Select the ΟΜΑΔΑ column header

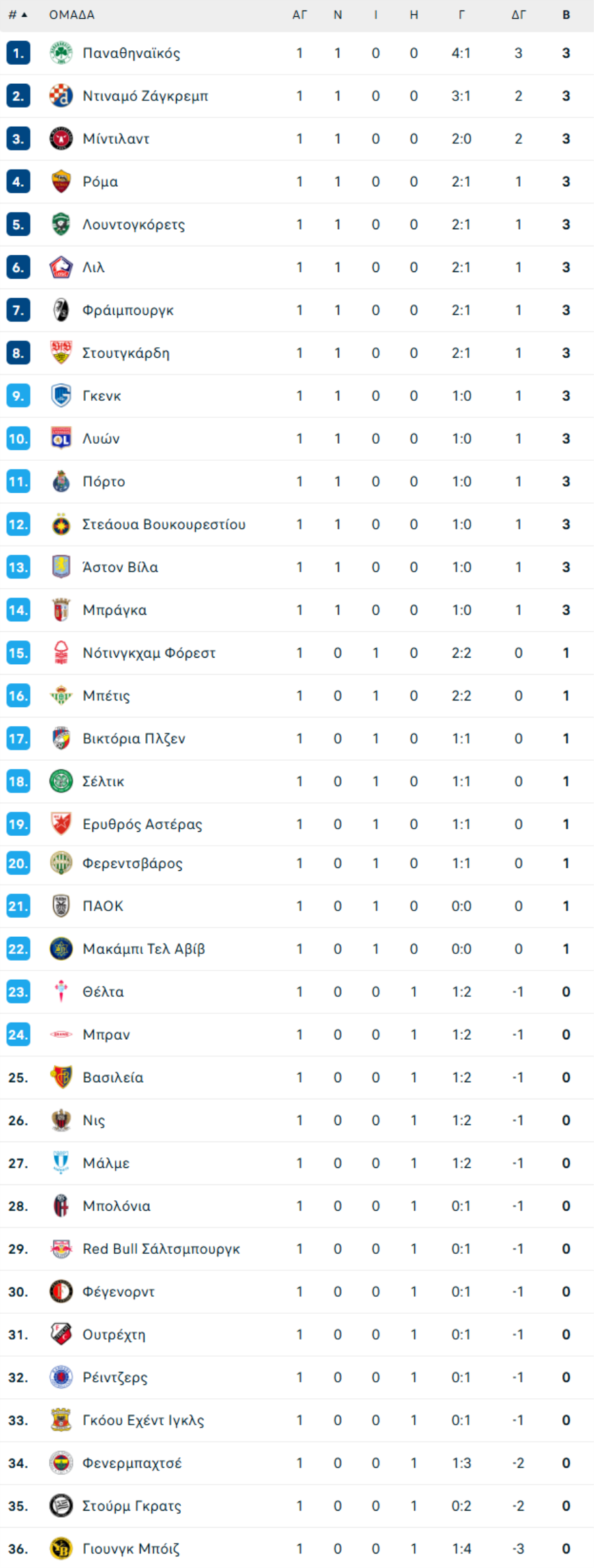point(72,15)
